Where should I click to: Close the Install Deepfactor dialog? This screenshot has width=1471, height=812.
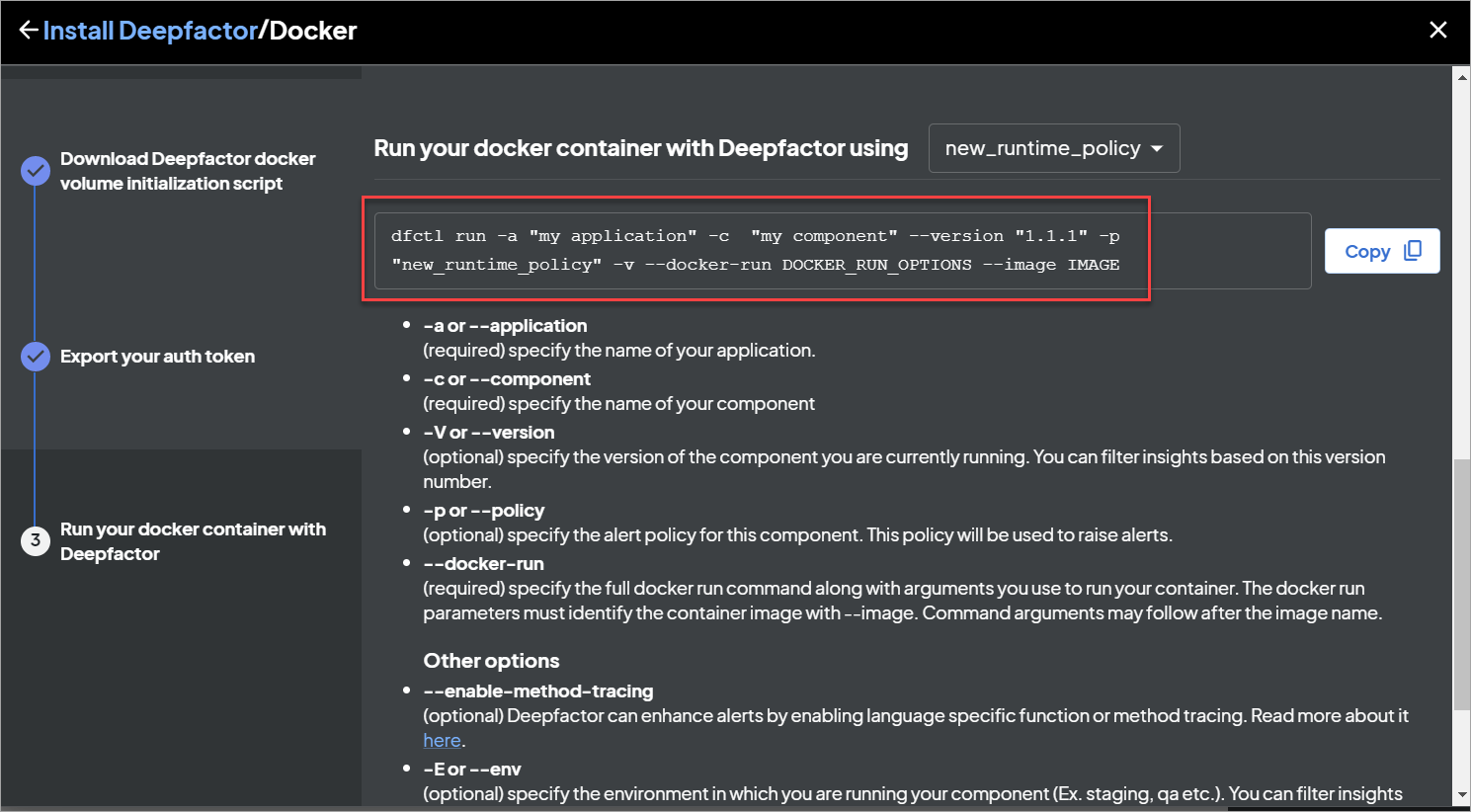pos(1438,31)
